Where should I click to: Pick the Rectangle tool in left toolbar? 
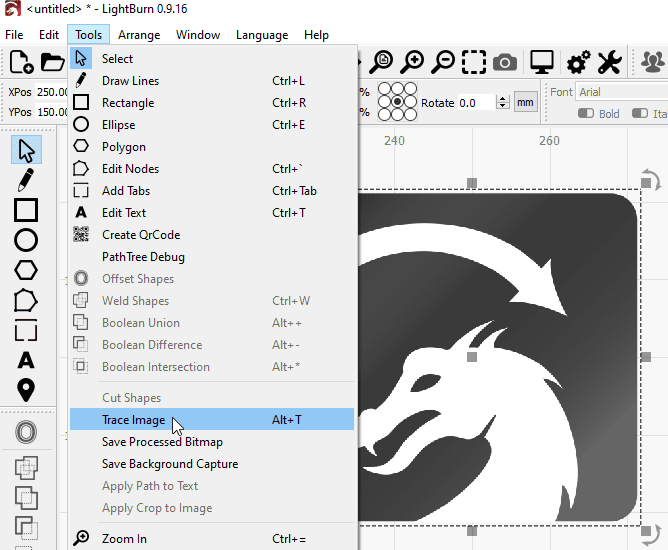click(26, 210)
